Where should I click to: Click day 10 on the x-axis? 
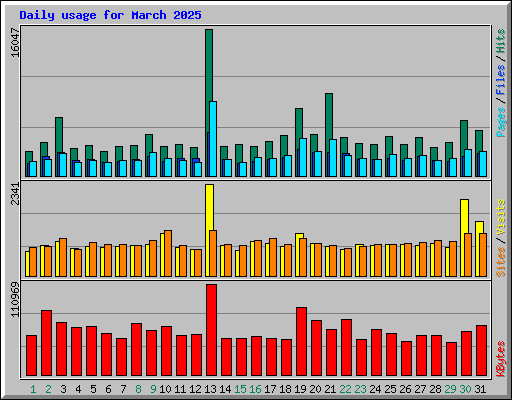click(165, 389)
